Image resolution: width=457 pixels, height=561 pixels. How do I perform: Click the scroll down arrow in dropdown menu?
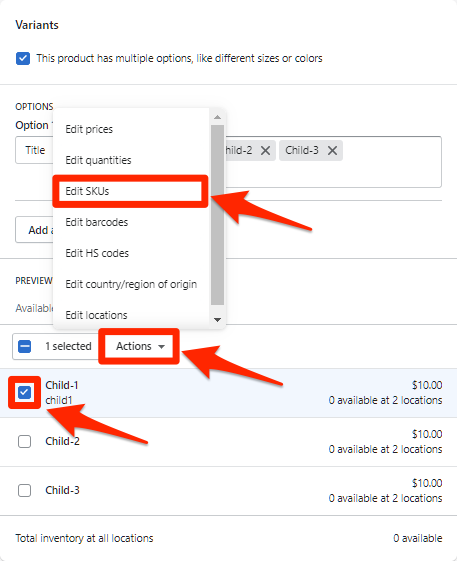(217, 320)
